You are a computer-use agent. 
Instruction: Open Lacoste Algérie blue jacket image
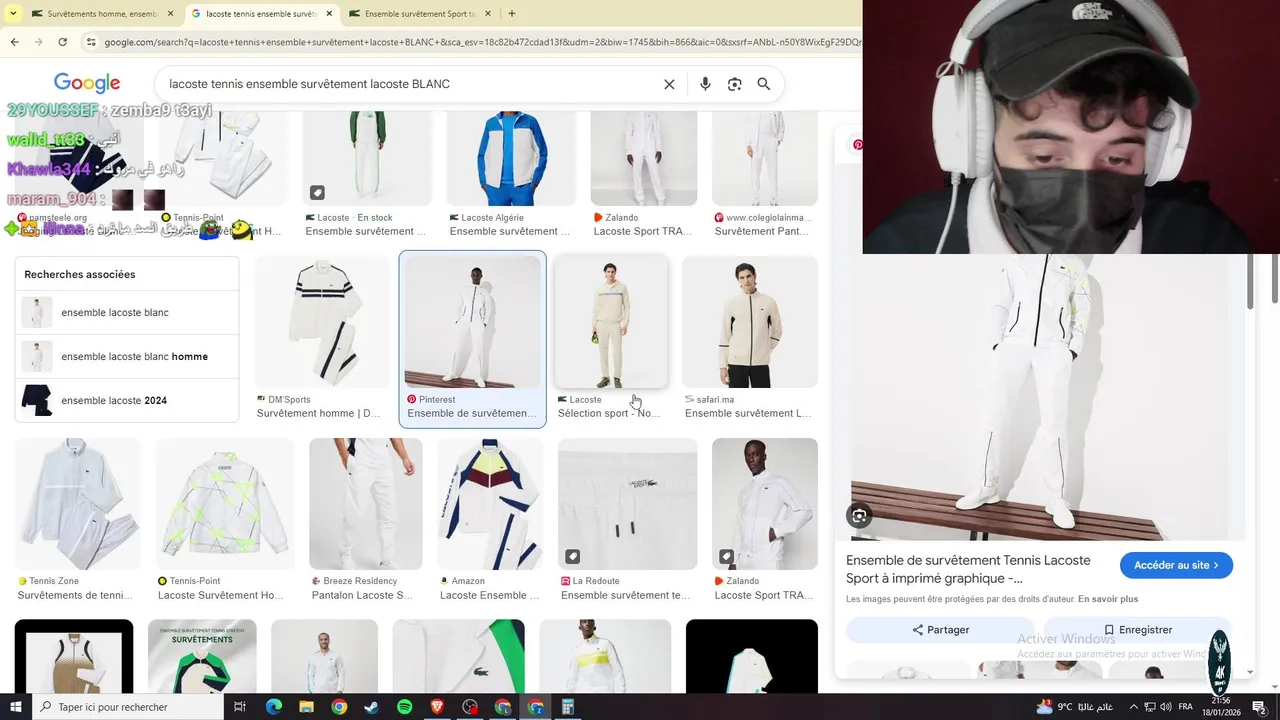click(512, 158)
